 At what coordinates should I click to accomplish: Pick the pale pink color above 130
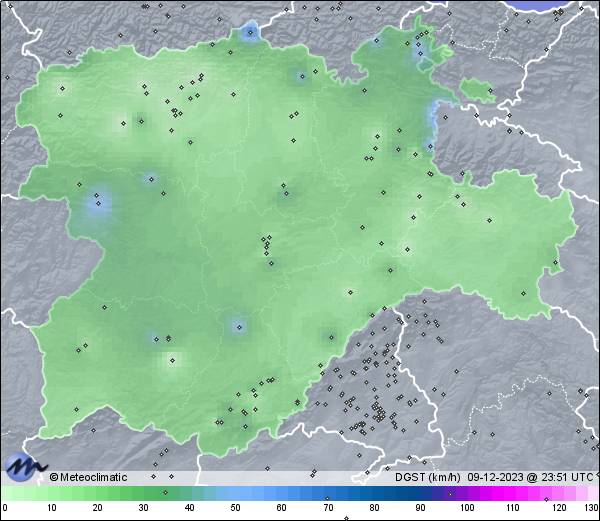tap(593, 493)
